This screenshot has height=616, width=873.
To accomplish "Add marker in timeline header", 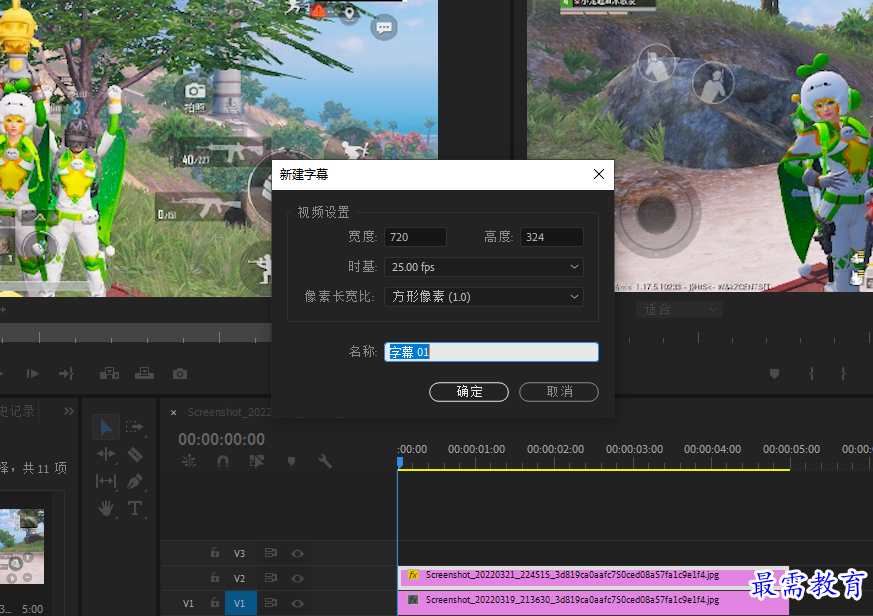I will click(x=291, y=461).
